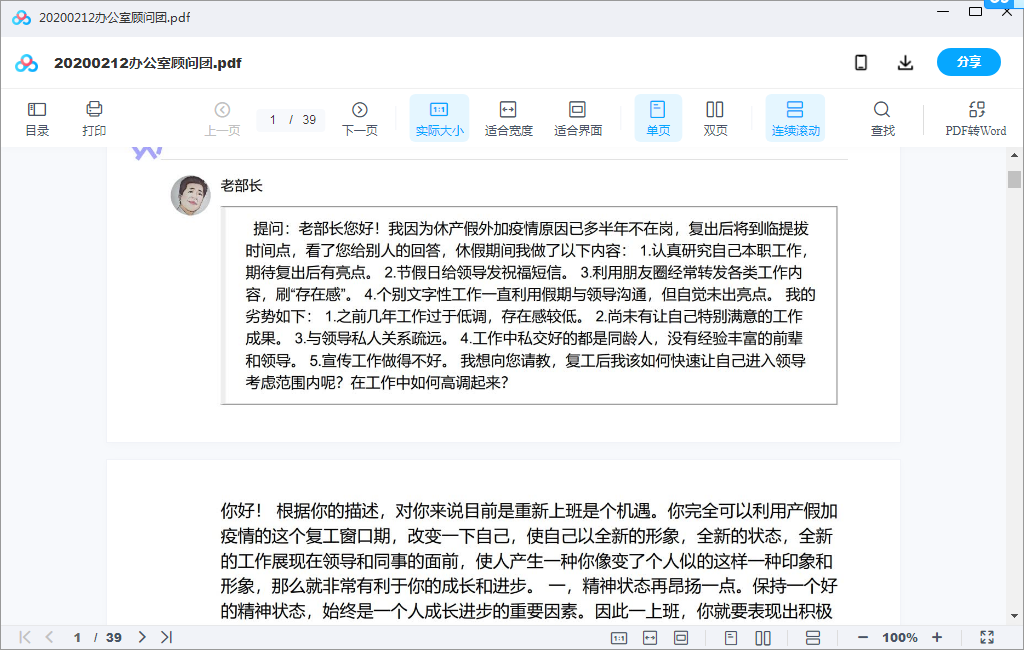The height and width of the screenshot is (650, 1024).
Task: Click the mobile phone icon in header
Action: [861, 62]
